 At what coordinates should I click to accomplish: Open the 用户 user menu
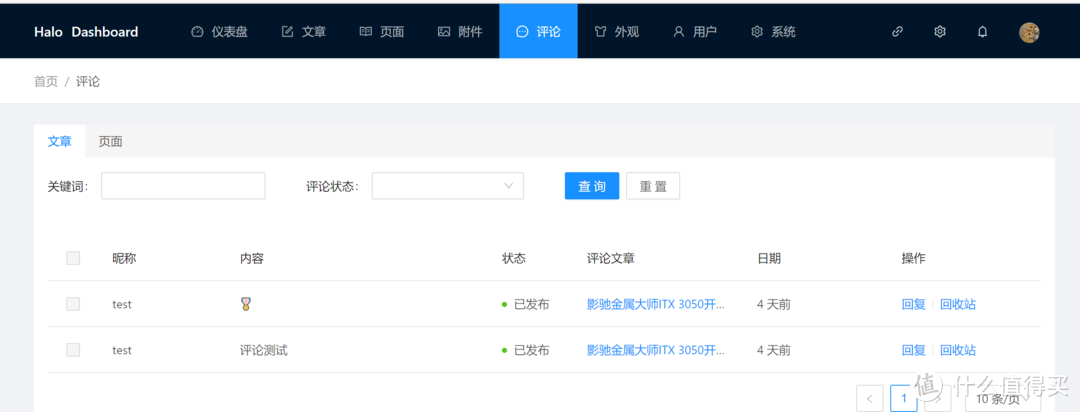coord(695,32)
